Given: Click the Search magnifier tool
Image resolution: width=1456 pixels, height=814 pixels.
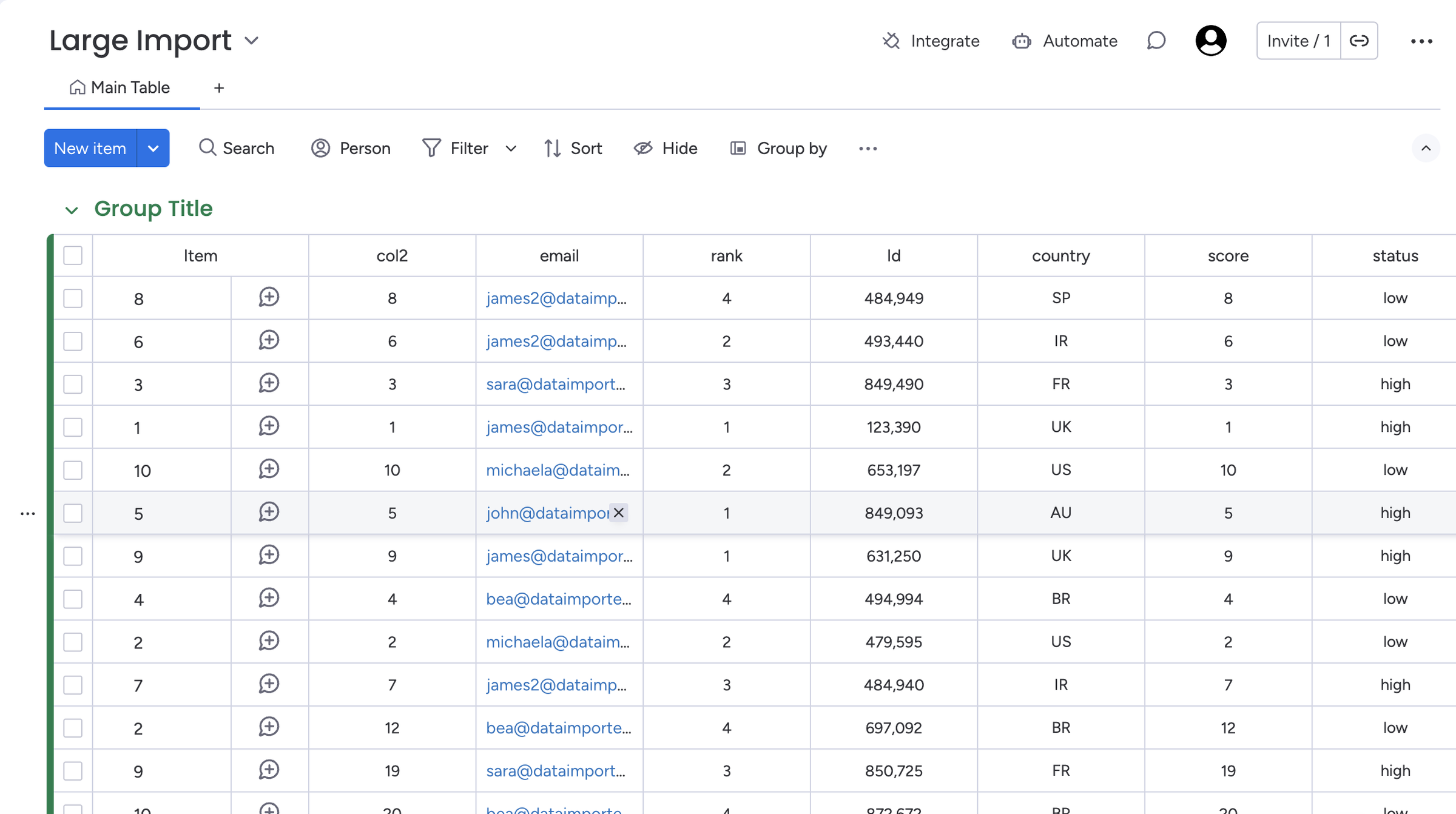Looking at the screenshot, I should (x=237, y=148).
